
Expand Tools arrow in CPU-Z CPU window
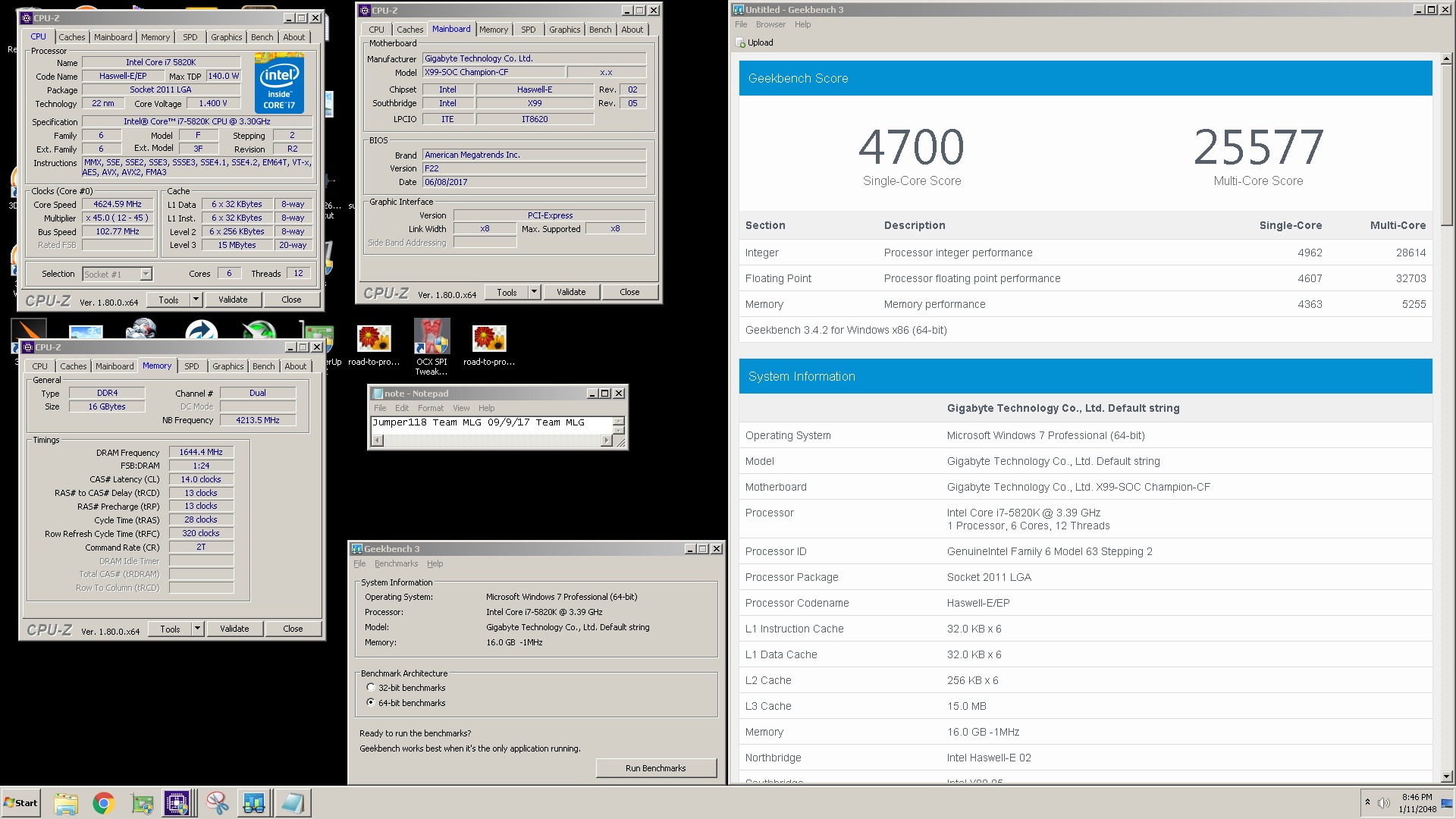click(196, 300)
